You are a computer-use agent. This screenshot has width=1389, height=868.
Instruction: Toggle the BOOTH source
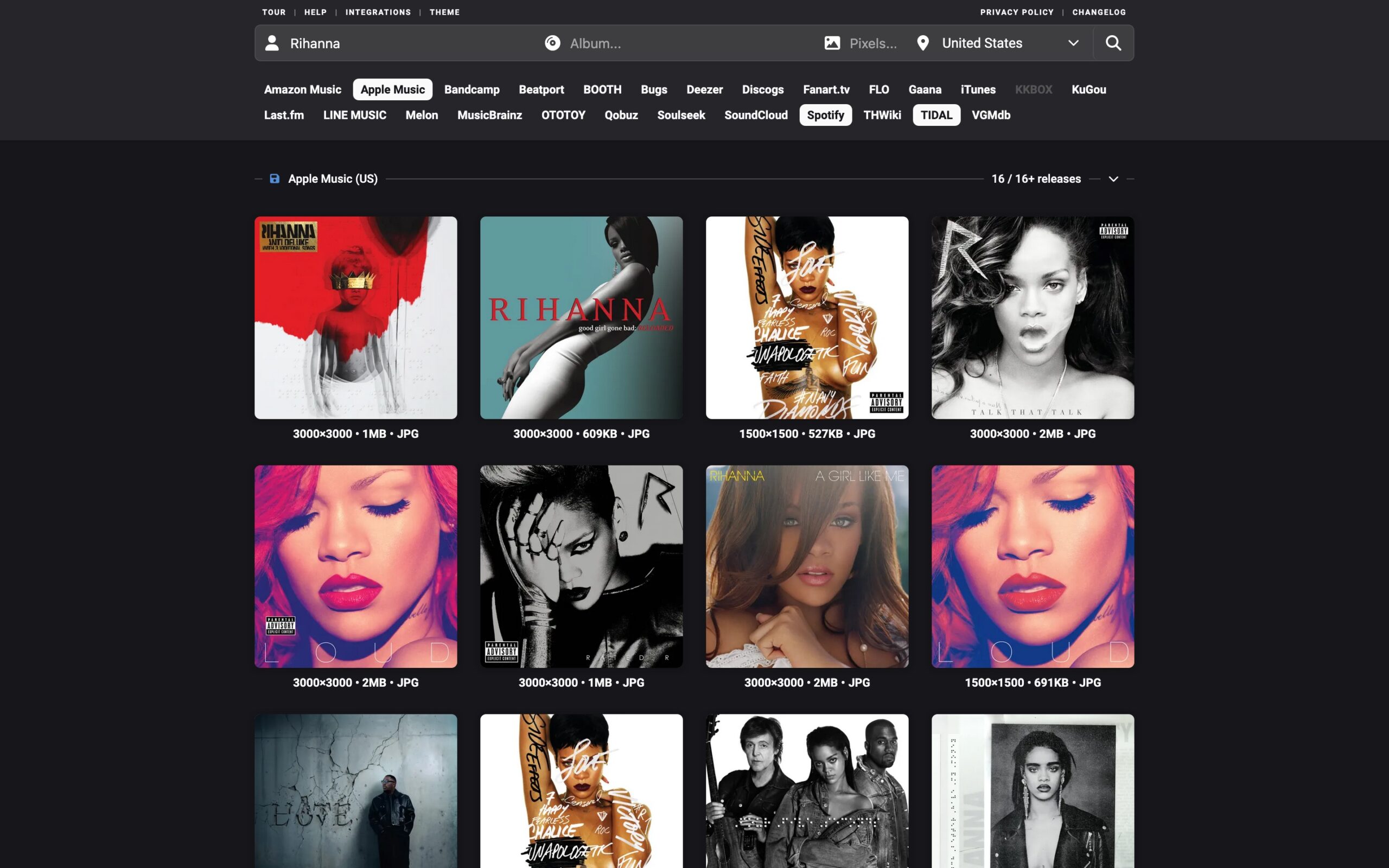602,90
